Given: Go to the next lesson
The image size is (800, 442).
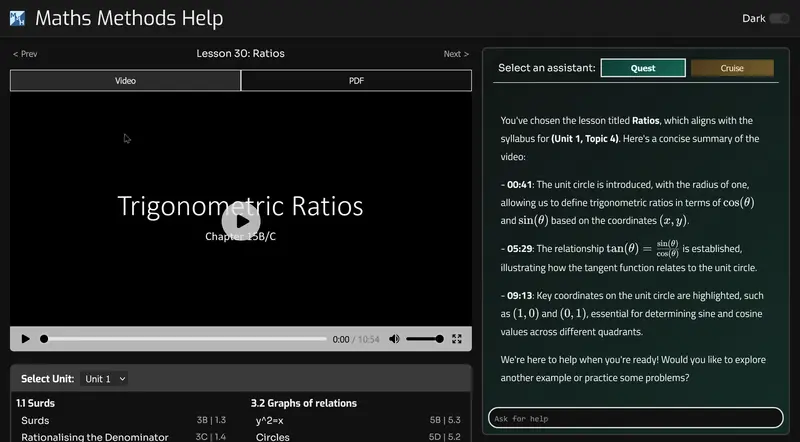Looking at the screenshot, I should pos(456,54).
